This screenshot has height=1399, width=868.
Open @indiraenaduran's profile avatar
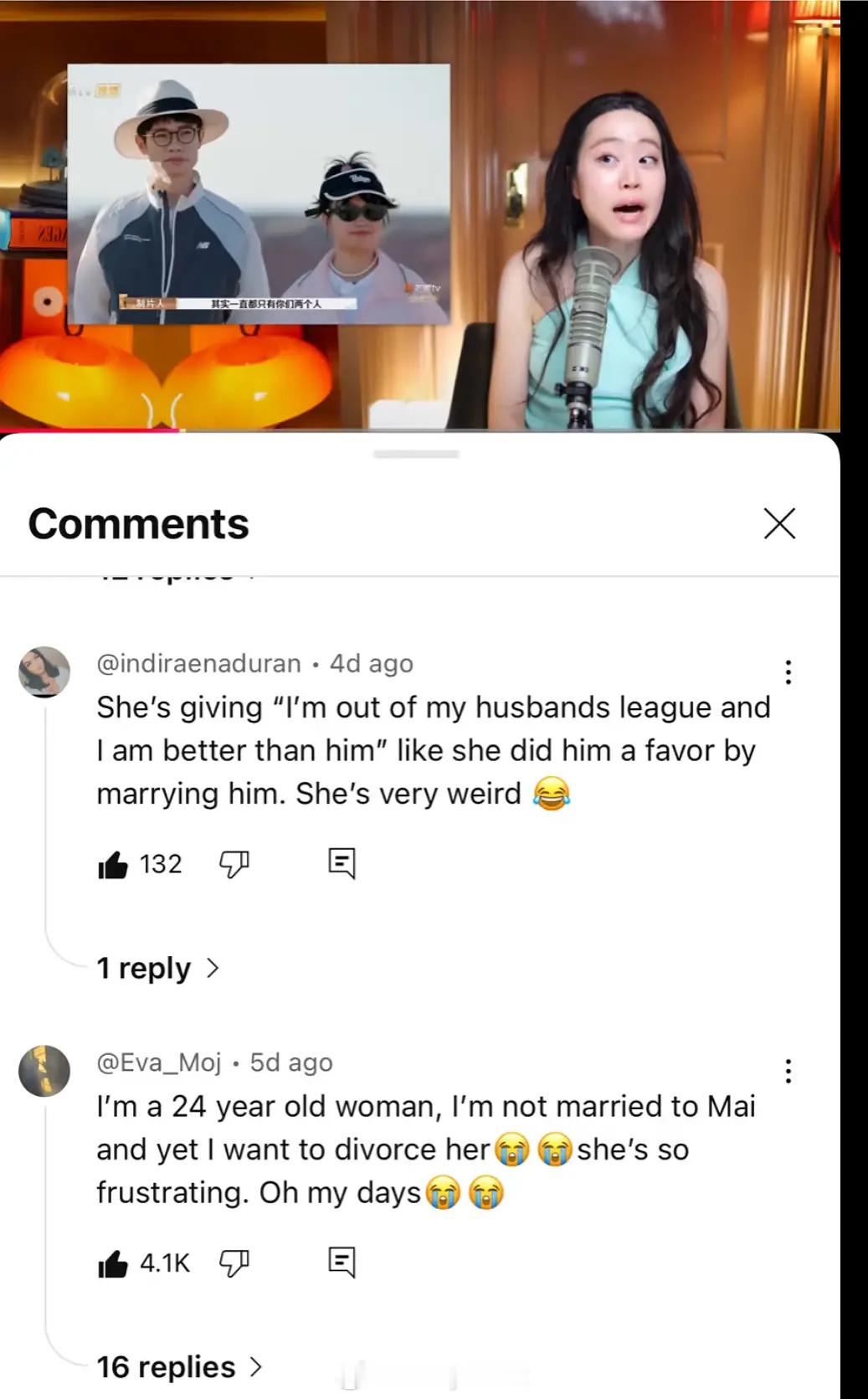click(x=44, y=671)
